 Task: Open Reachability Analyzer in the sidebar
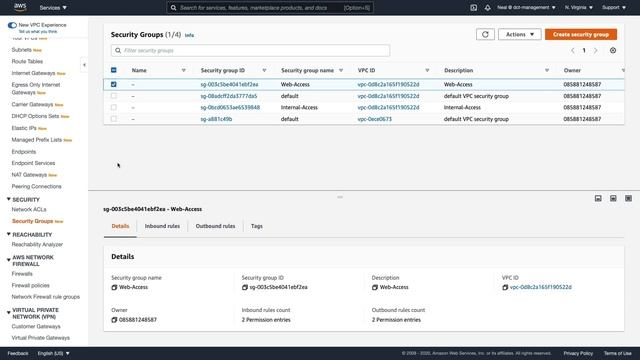[x=37, y=244]
